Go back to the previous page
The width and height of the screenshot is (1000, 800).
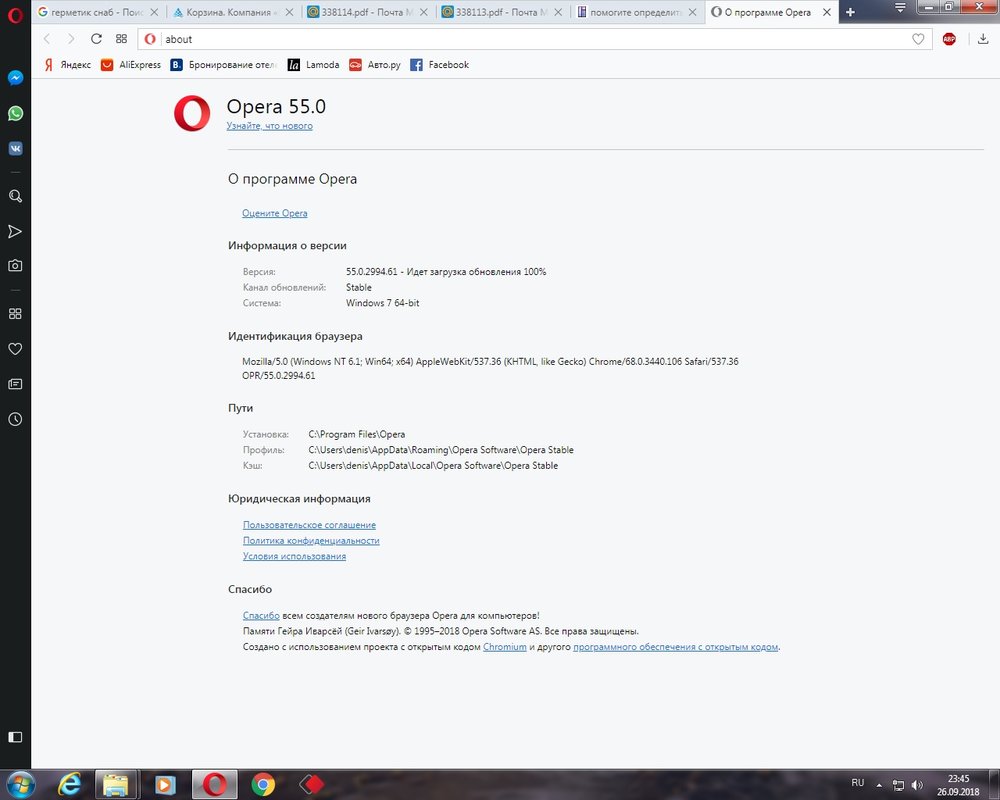pyautogui.click(x=47, y=39)
